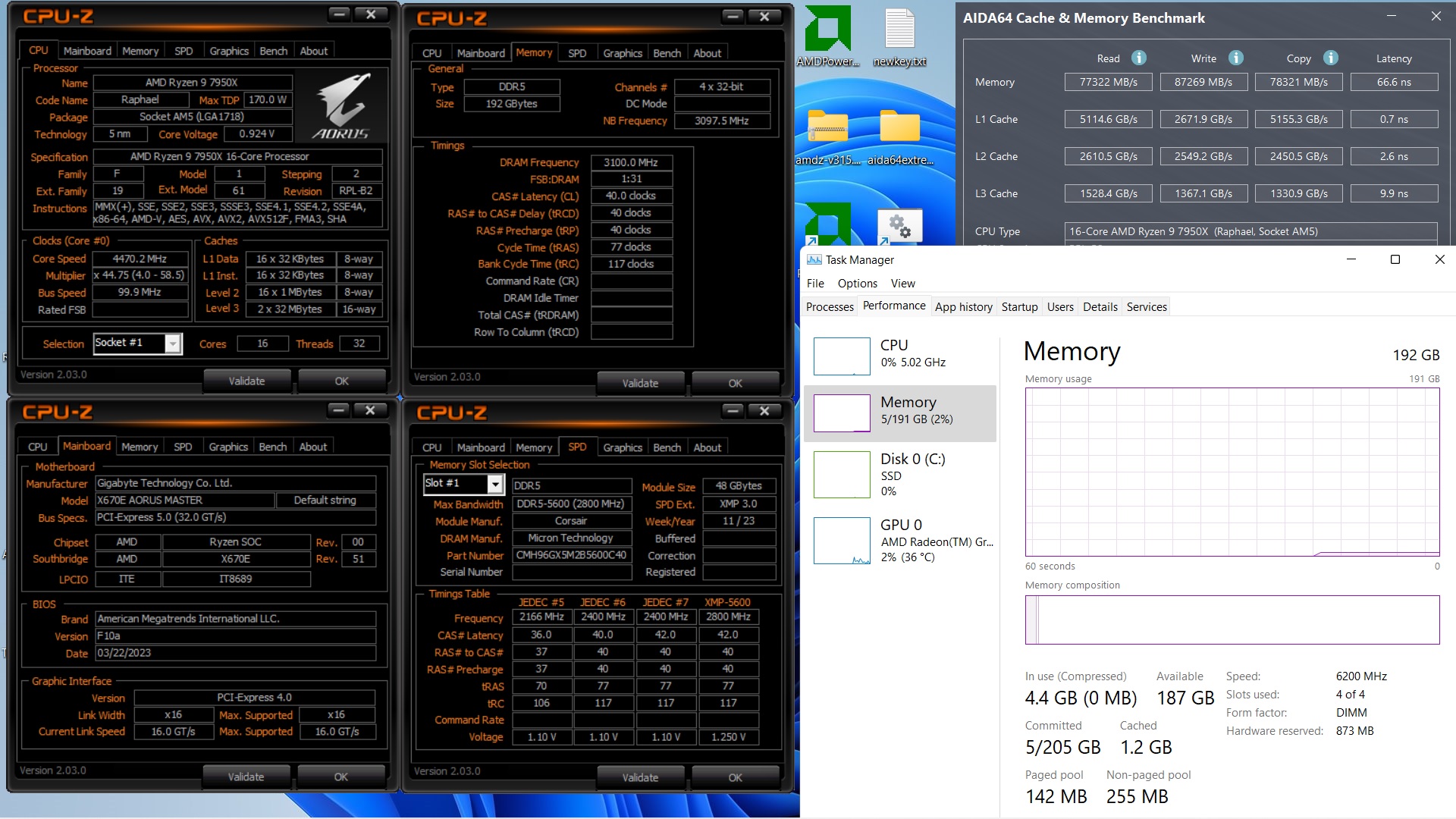This screenshot has width=1456, height=819.
Task: Click the X670E AORUS MASTER model field
Action: (184, 500)
